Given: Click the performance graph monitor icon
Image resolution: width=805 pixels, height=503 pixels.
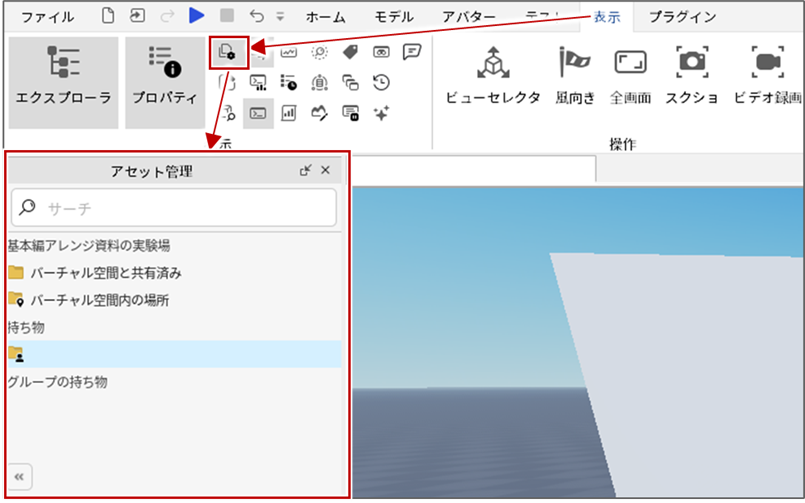Looking at the screenshot, I should [289, 52].
